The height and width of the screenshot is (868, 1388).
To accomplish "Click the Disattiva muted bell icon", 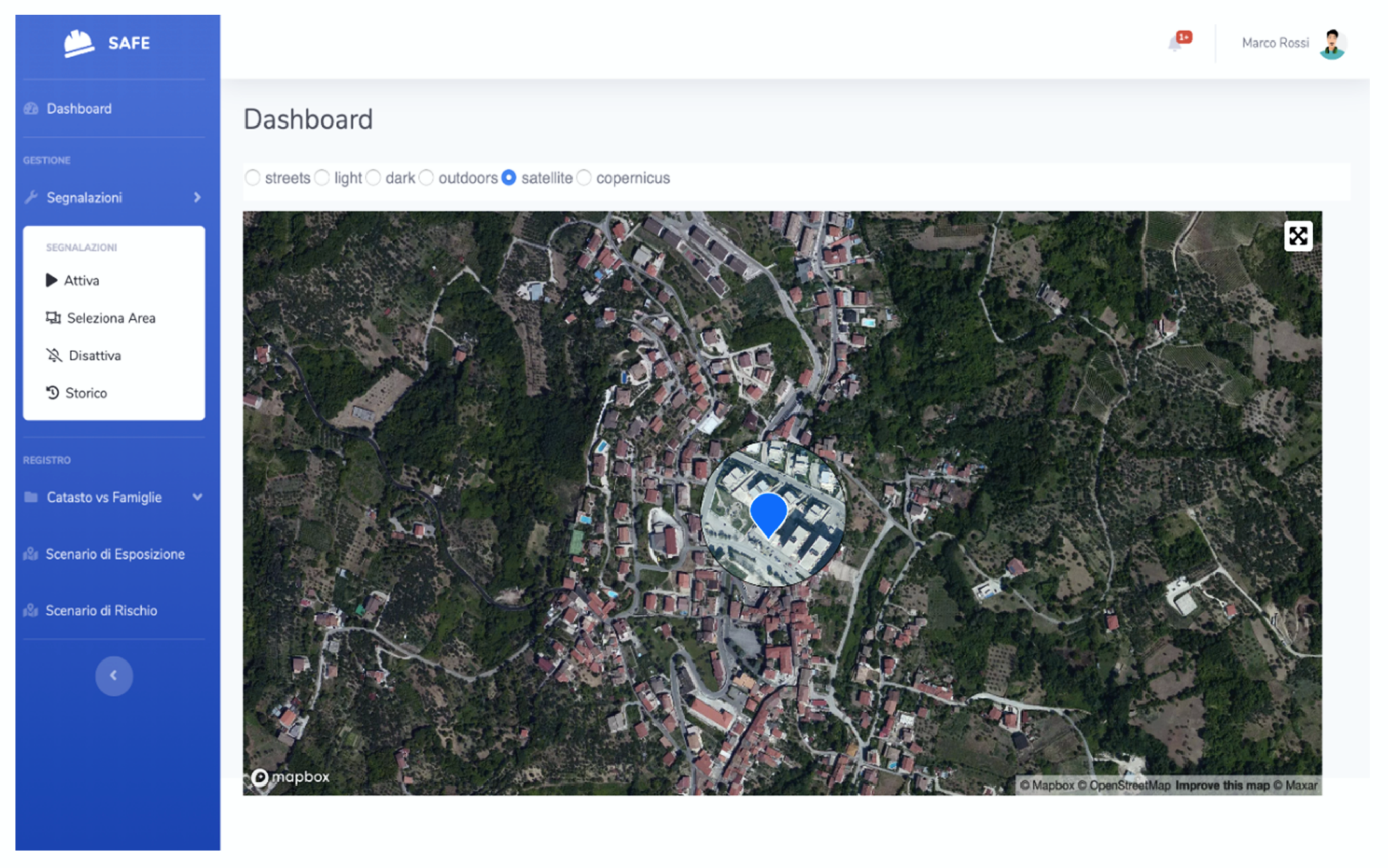I will click(x=54, y=356).
